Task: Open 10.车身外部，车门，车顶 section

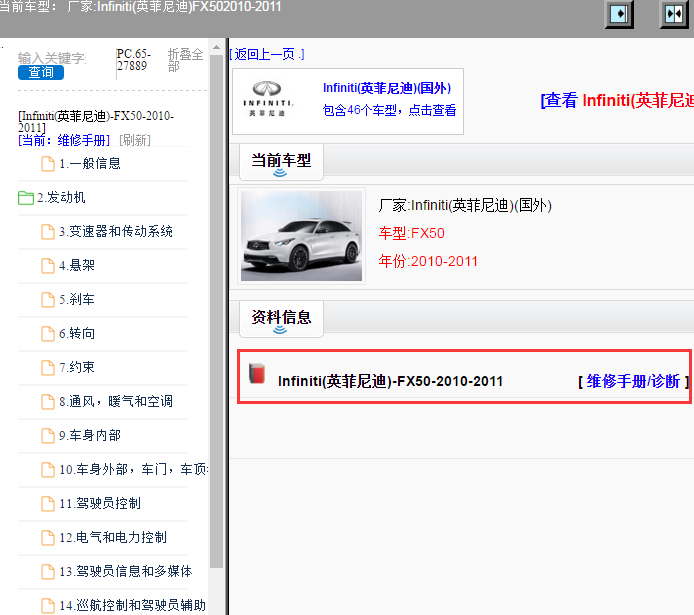Action: pyautogui.click(x=134, y=469)
